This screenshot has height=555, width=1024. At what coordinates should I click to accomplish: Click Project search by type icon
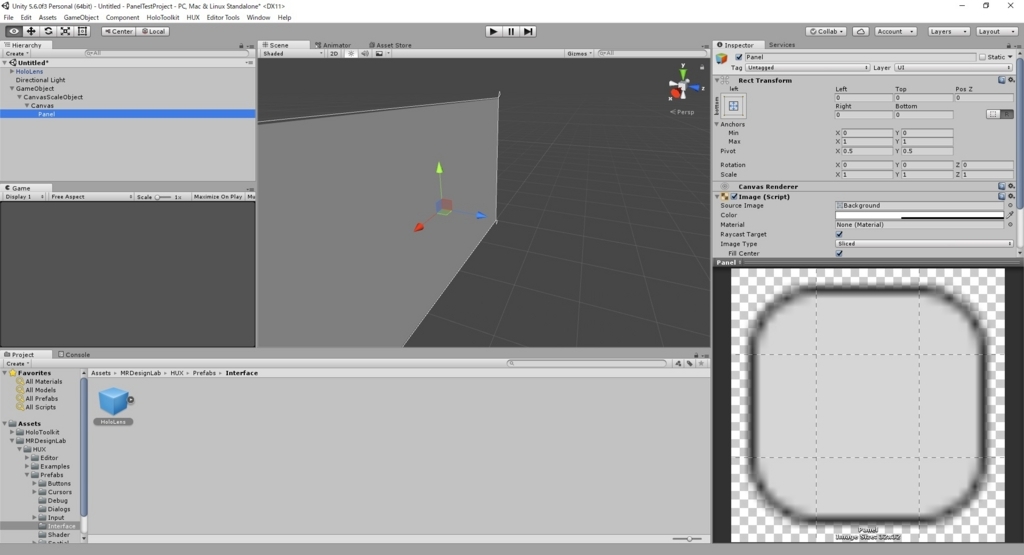tap(679, 363)
